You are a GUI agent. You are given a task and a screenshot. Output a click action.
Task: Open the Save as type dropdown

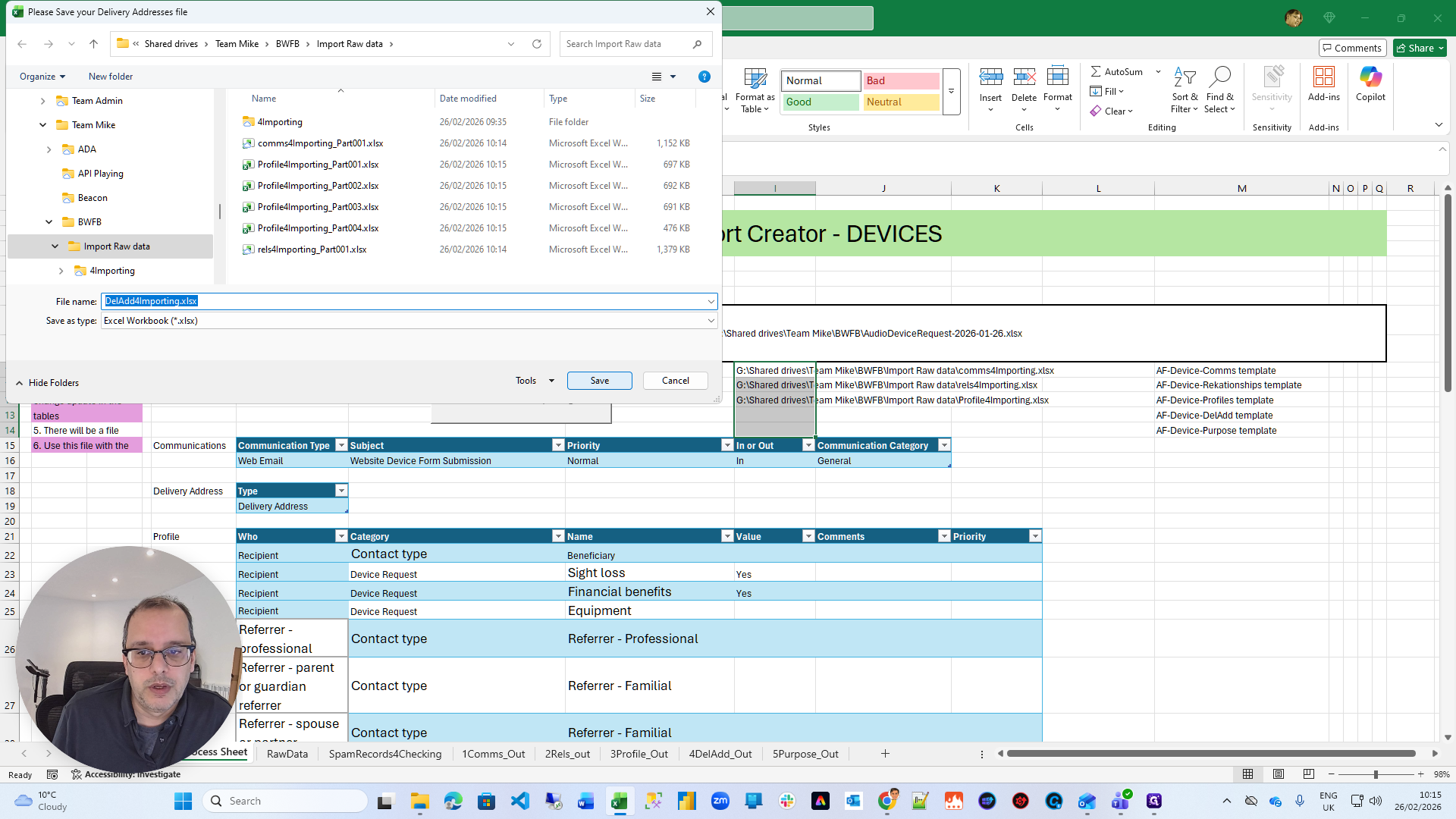pyautogui.click(x=711, y=321)
